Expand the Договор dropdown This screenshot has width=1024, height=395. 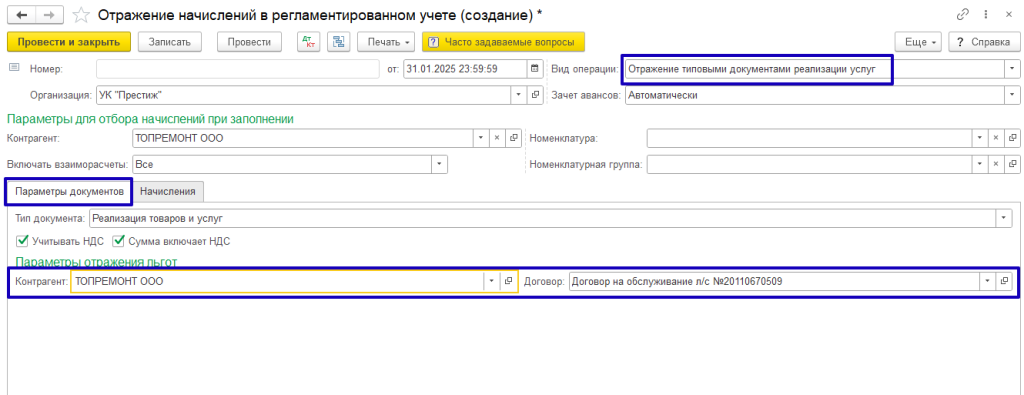coord(987,282)
